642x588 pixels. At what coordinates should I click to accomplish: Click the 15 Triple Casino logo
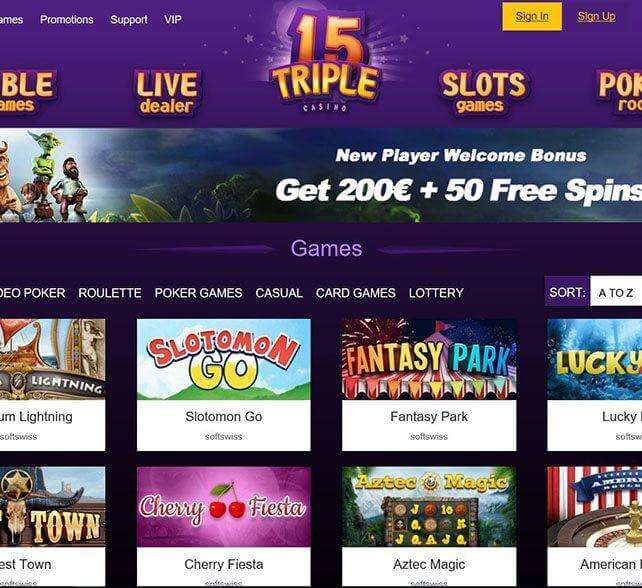coord(326,61)
